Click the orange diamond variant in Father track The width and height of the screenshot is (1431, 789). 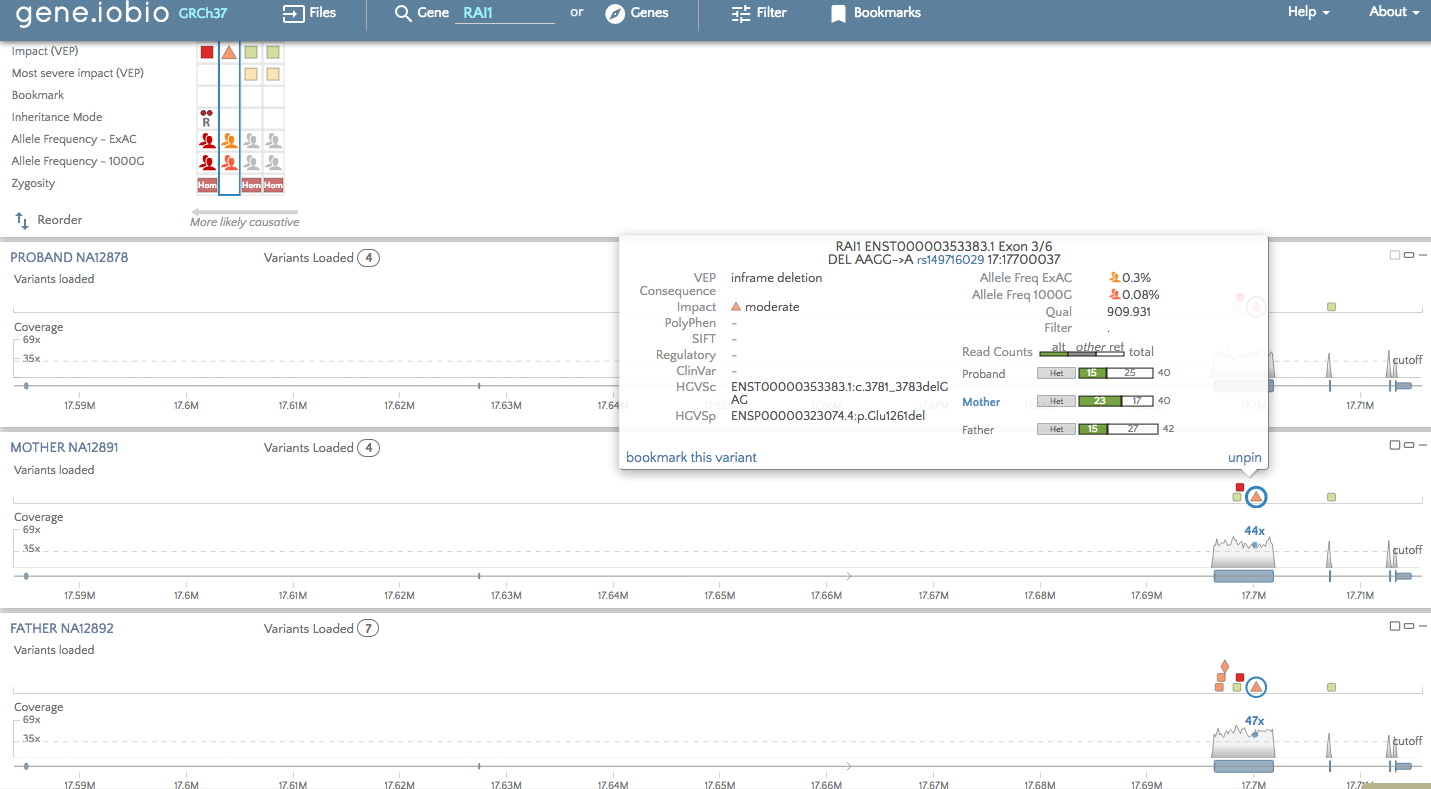coord(1223,666)
